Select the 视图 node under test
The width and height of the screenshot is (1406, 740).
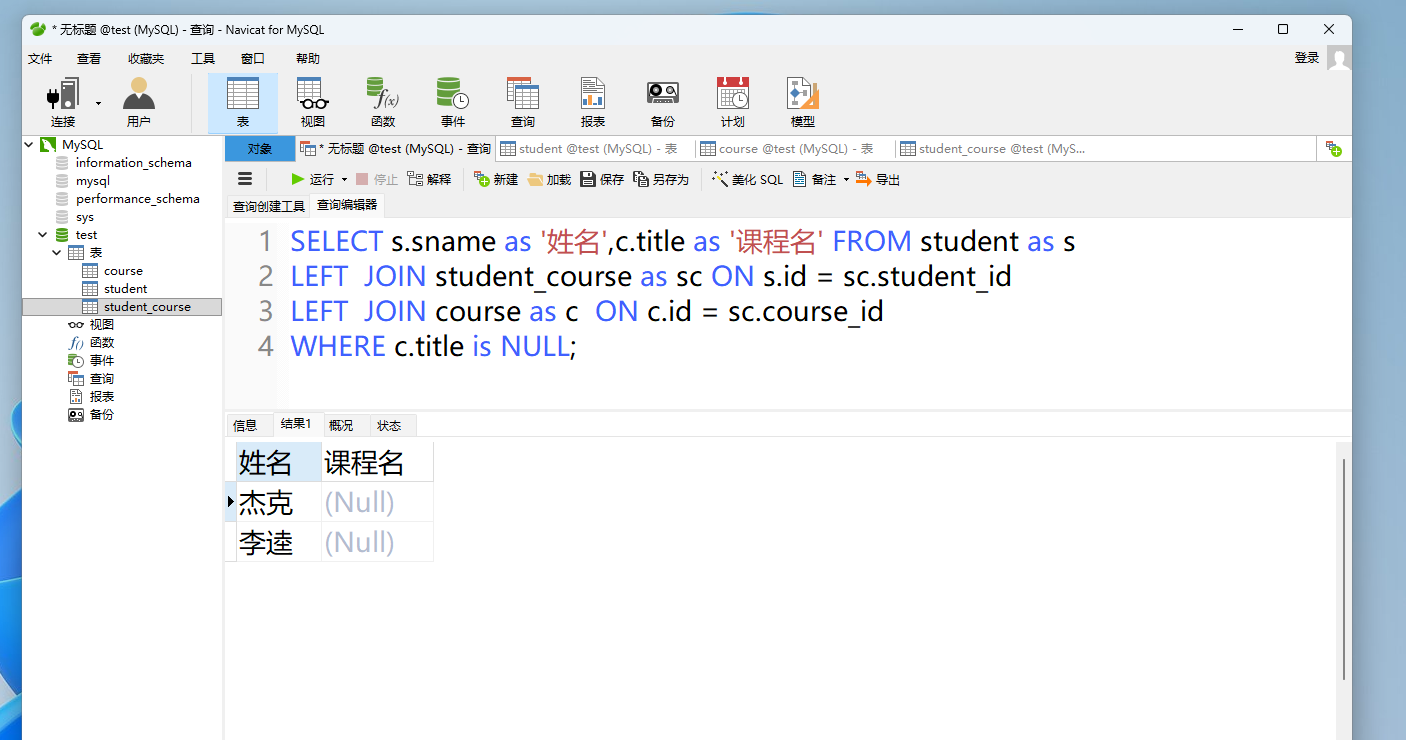(x=101, y=325)
